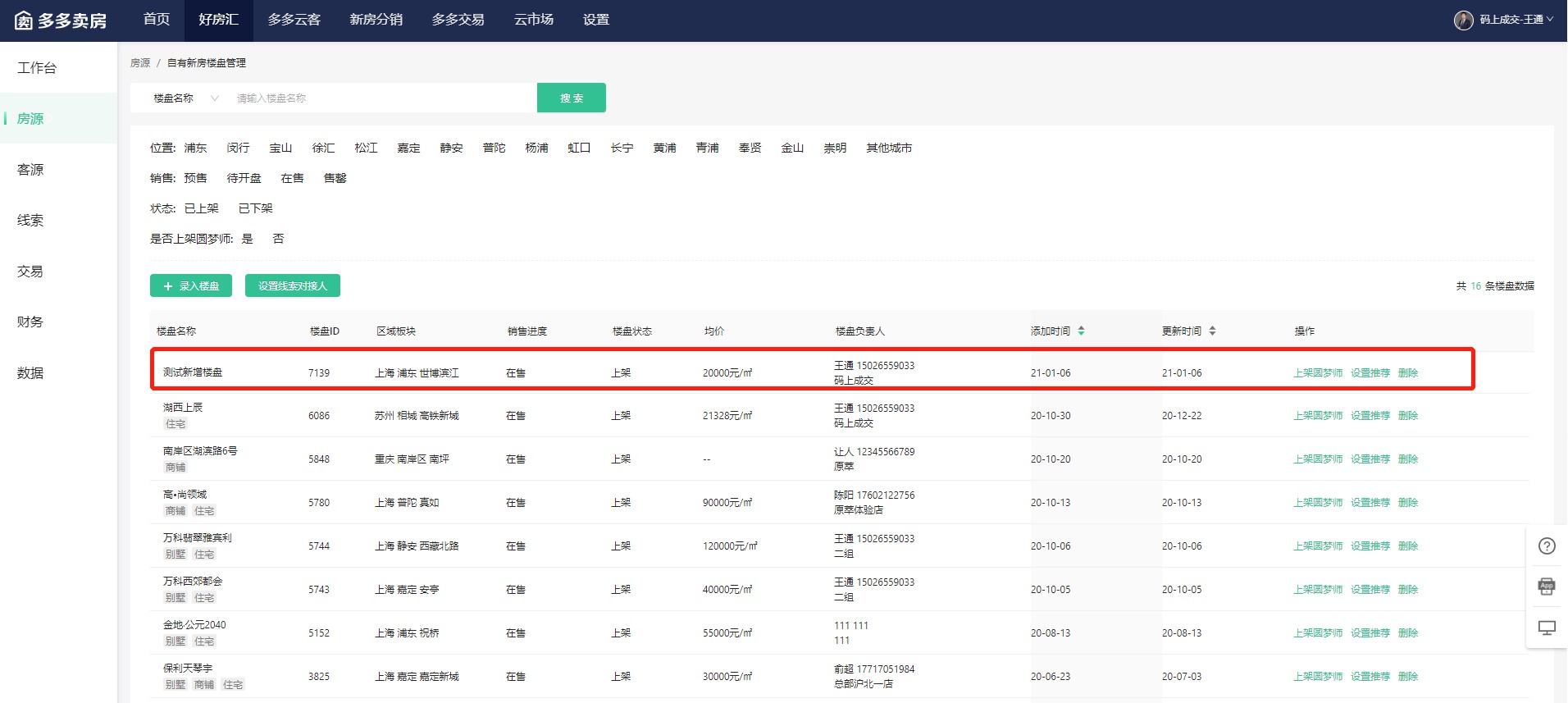Click price 120000元/㎡ cell

coord(730,546)
